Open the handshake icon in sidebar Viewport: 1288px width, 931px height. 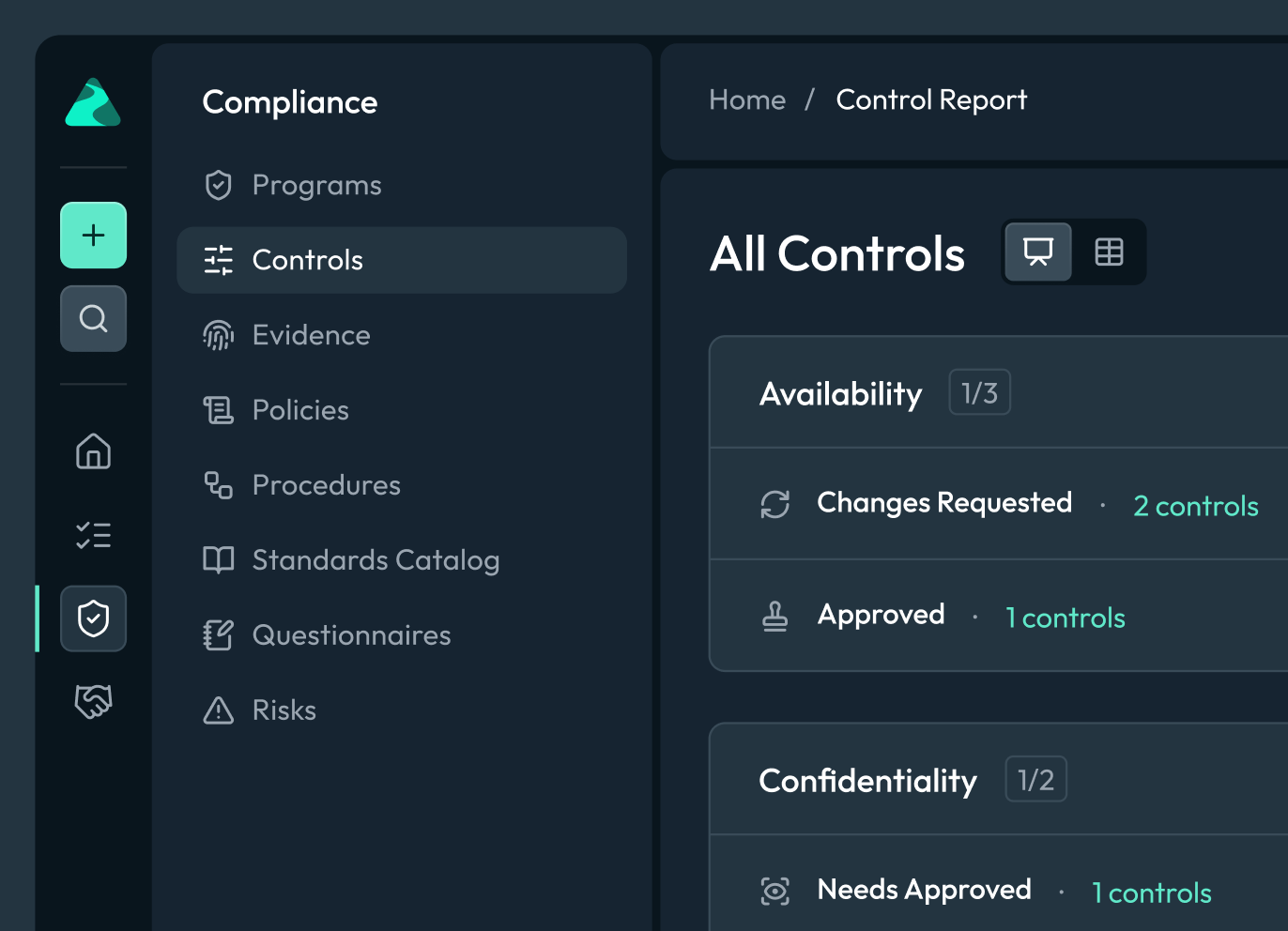(93, 701)
